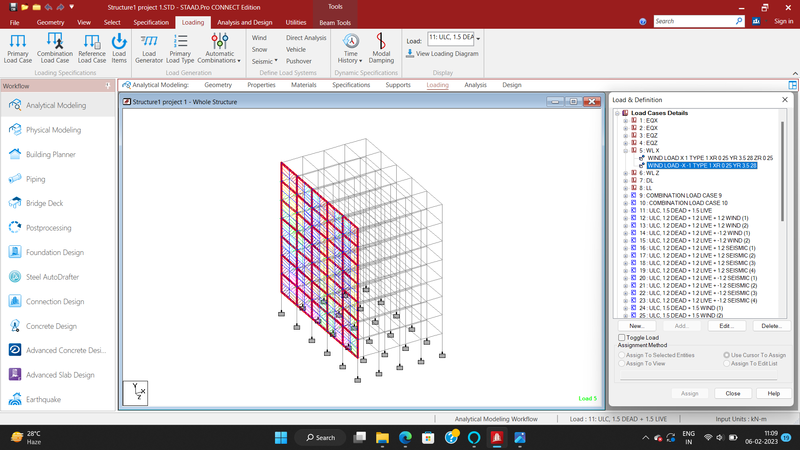Click the Windows Start button

coord(281,437)
